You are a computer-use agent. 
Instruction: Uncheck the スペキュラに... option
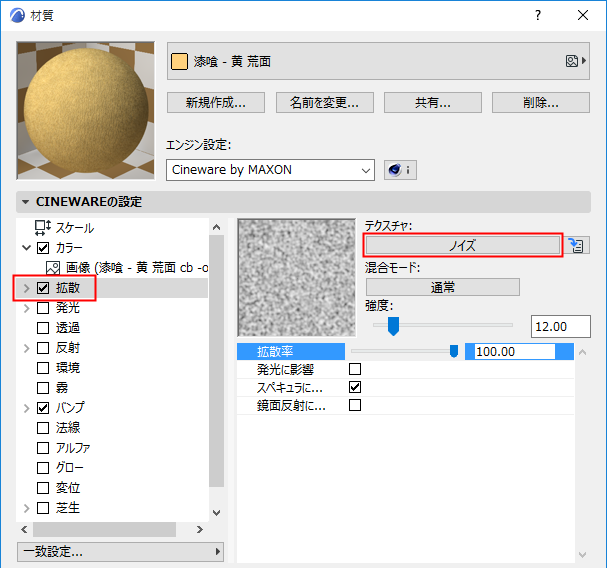pyautogui.click(x=355, y=387)
